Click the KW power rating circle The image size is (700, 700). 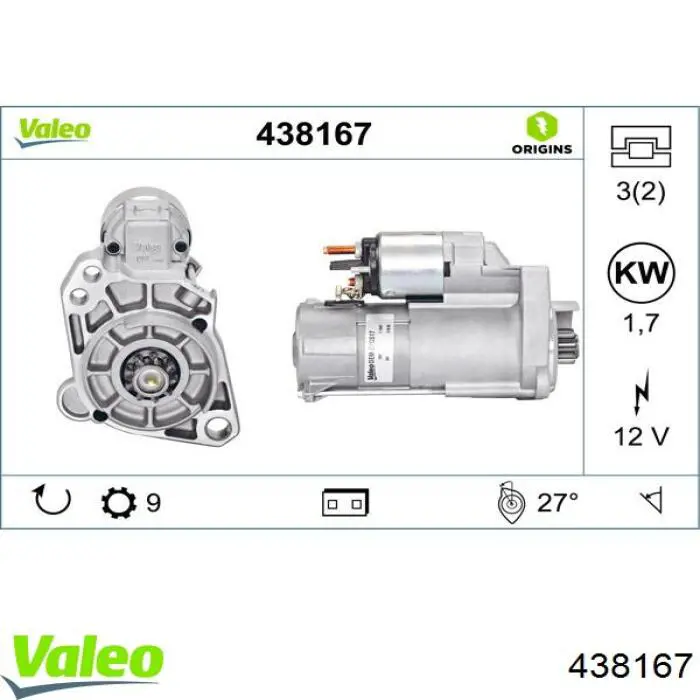point(641,272)
